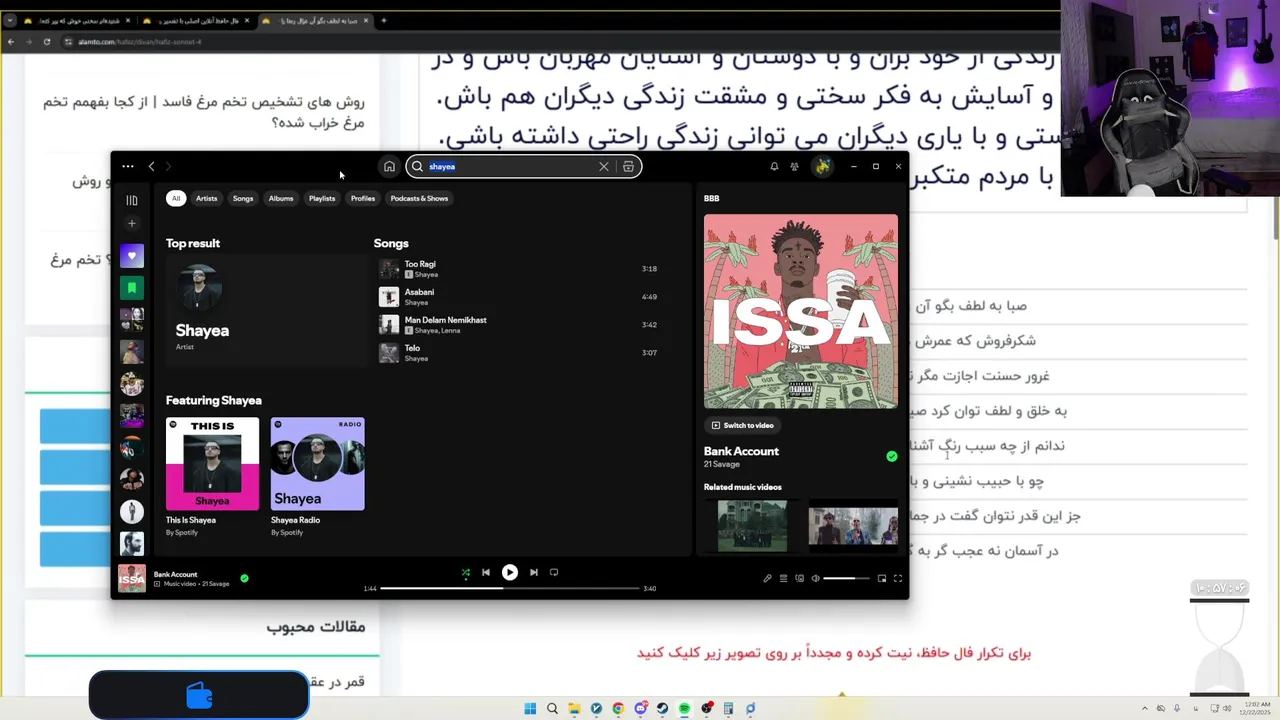The image size is (1280, 720).
Task: Open Connect to a device icon
Action: [799, 578]
